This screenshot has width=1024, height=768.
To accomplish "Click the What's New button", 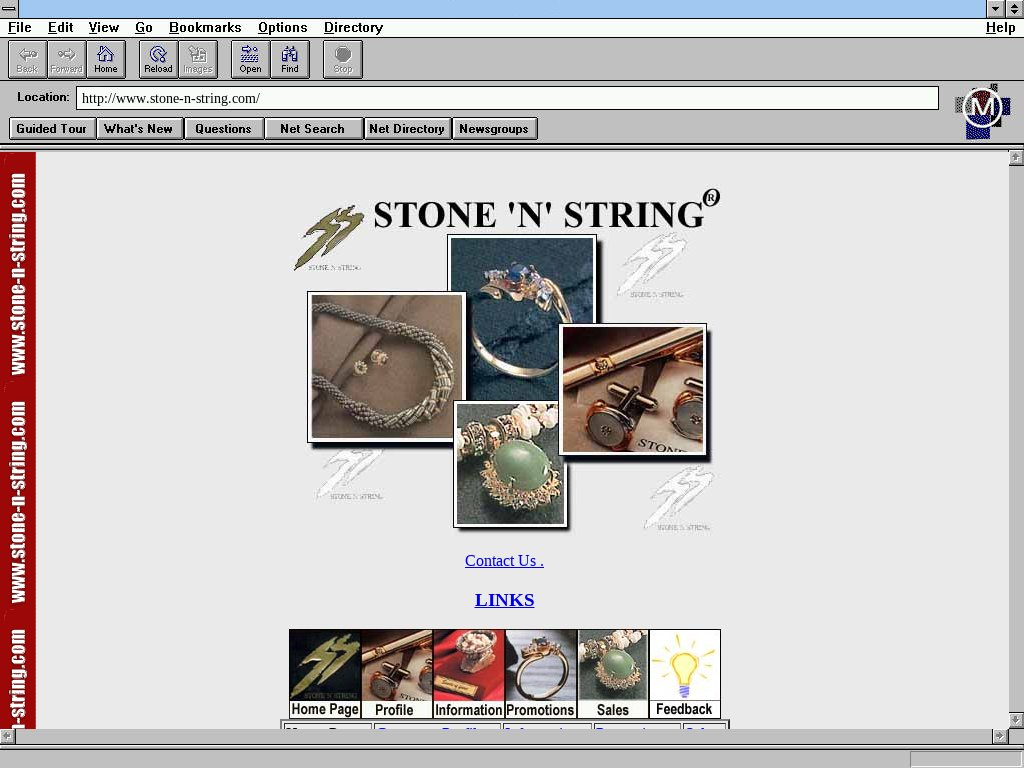I will tap(139, 129).
